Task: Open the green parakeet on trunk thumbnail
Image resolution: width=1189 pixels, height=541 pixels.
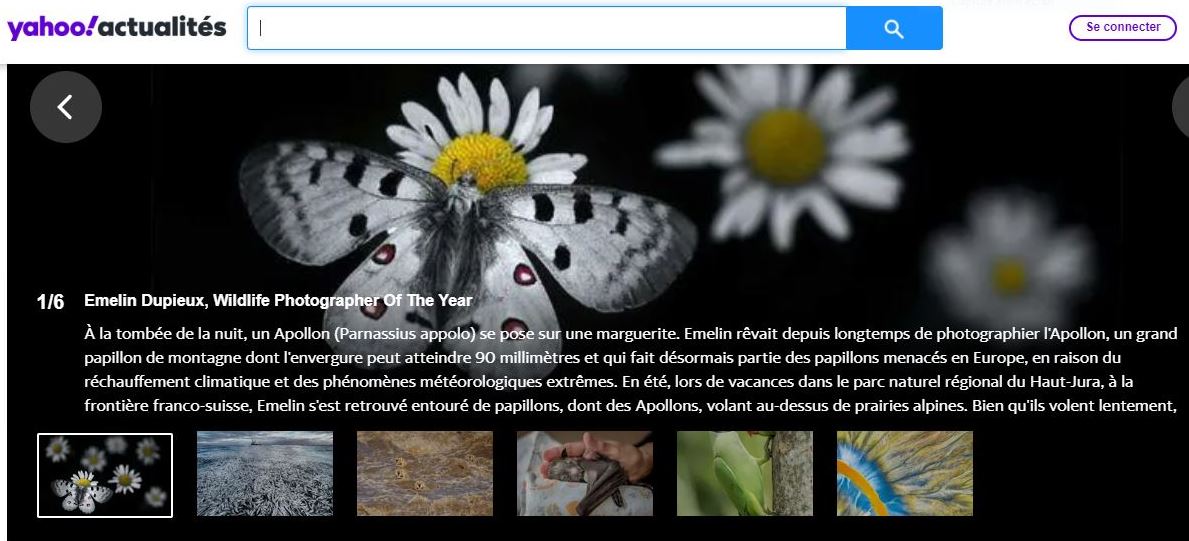Action: tap(745, 474)
